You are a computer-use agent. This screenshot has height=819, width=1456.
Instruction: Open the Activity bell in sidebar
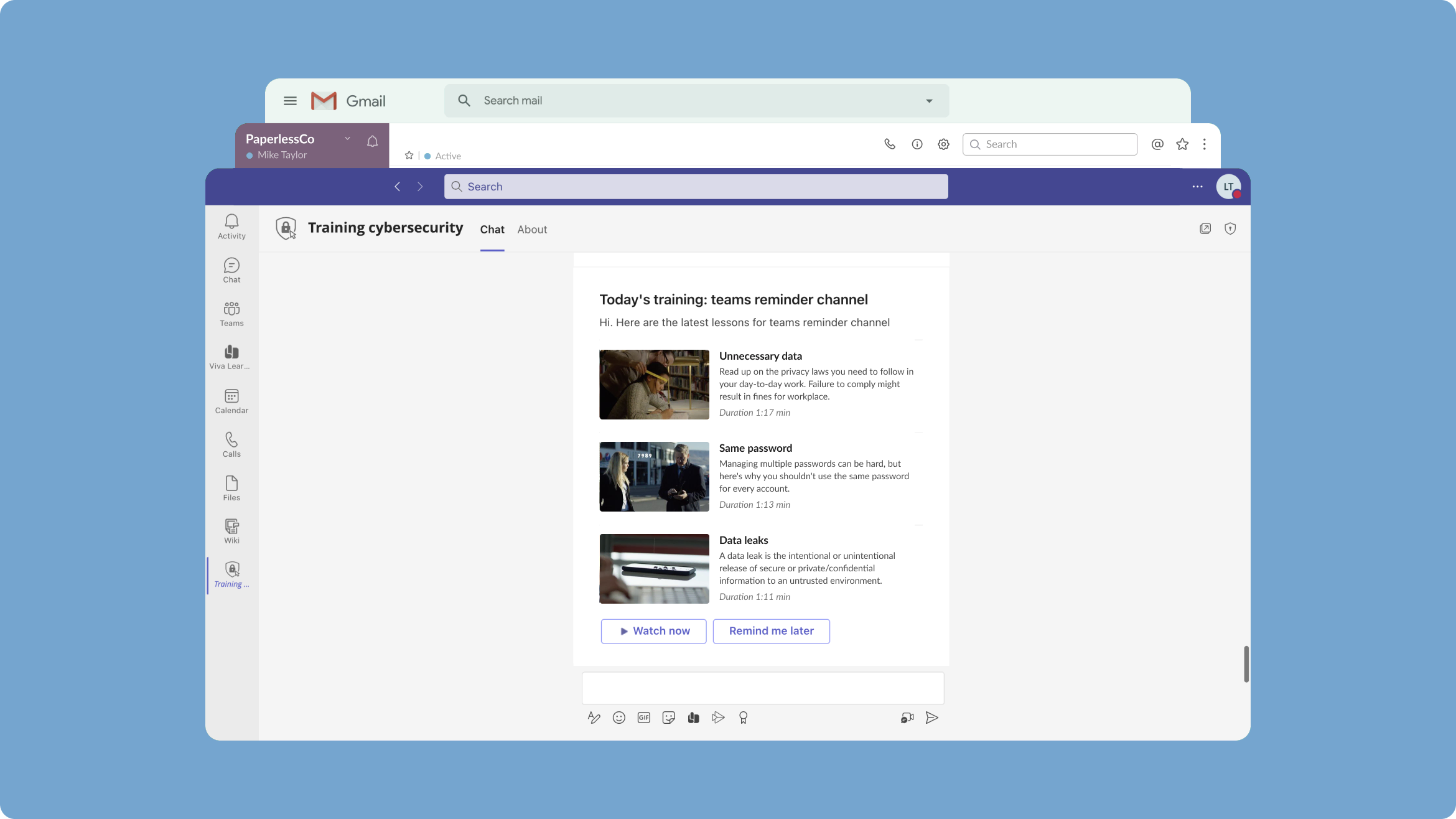(231, 227)
